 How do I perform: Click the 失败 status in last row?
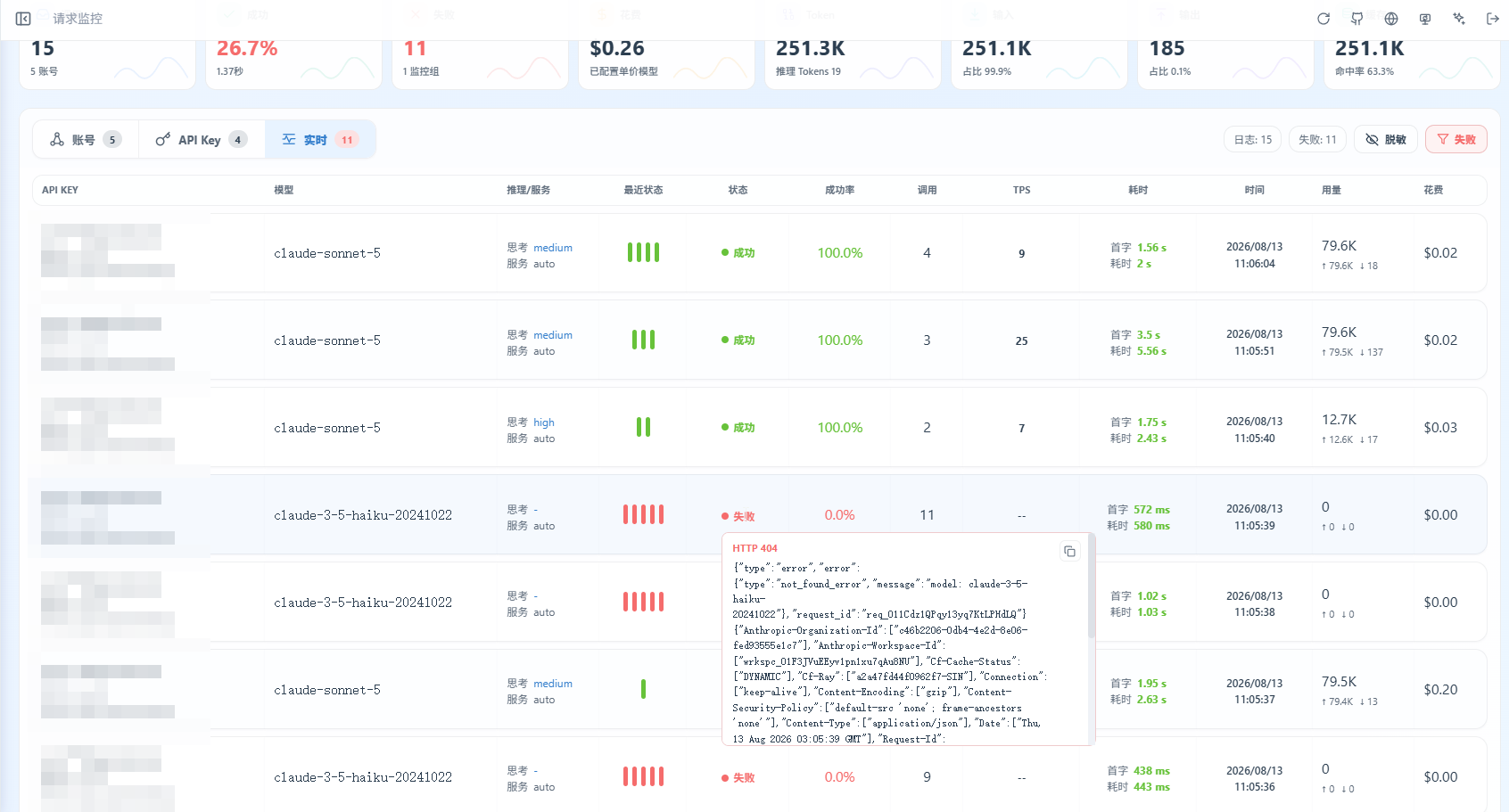[x=738, y=778]
